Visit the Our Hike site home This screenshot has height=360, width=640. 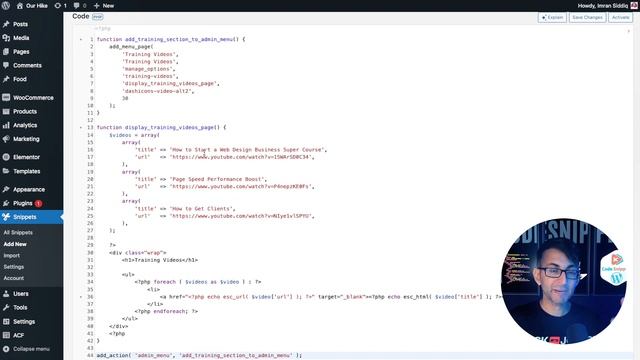[x=32, y=6]
